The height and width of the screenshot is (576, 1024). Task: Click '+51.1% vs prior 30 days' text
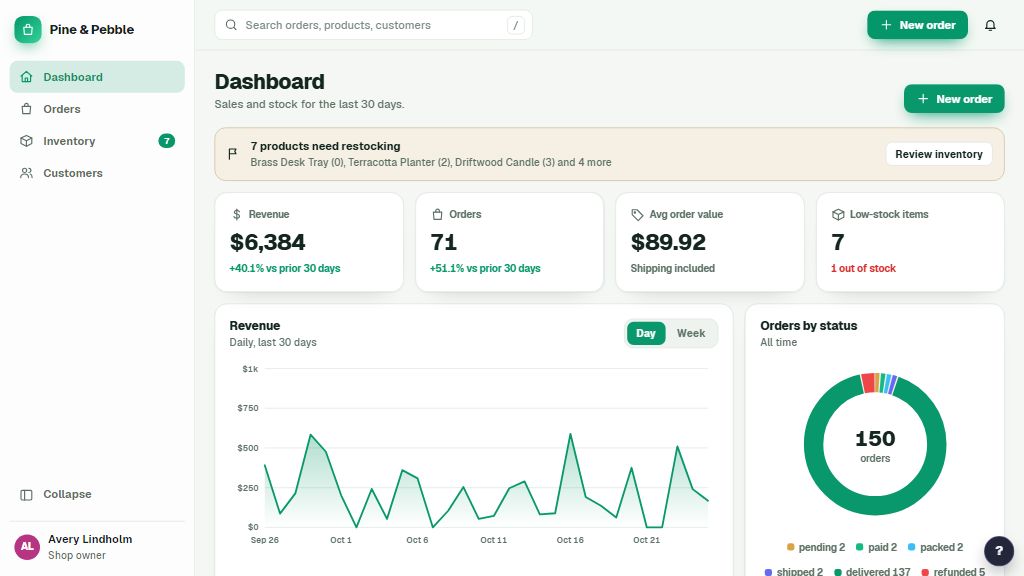[485, 268]
